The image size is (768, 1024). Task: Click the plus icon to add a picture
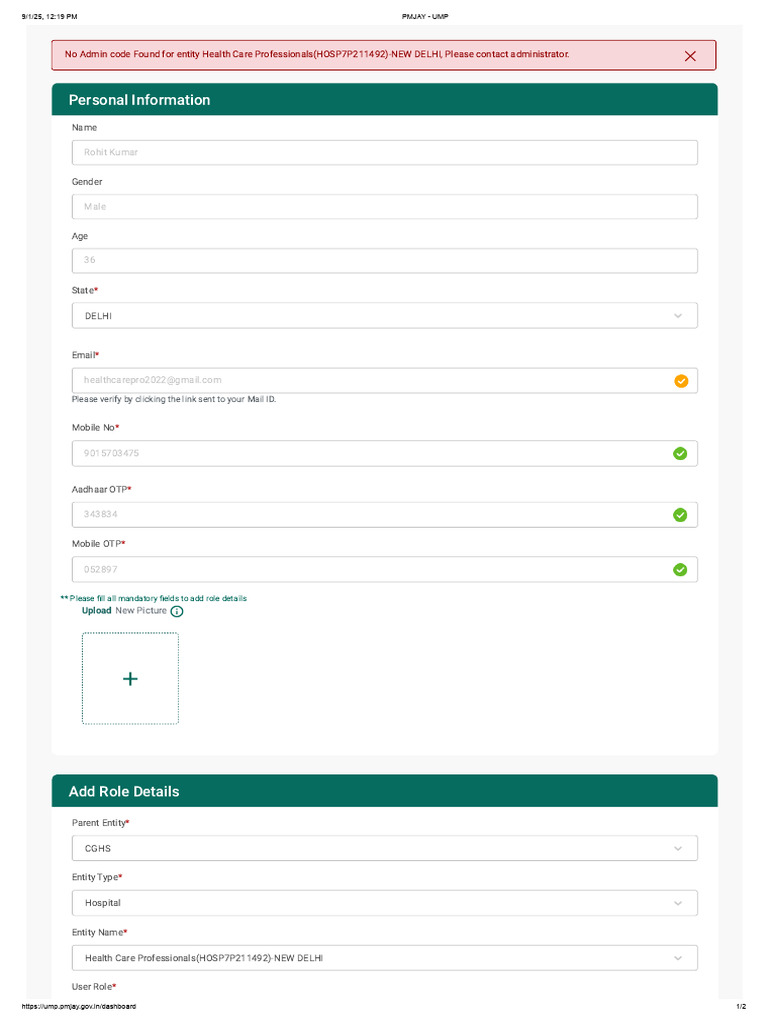(x=130, y=679)
